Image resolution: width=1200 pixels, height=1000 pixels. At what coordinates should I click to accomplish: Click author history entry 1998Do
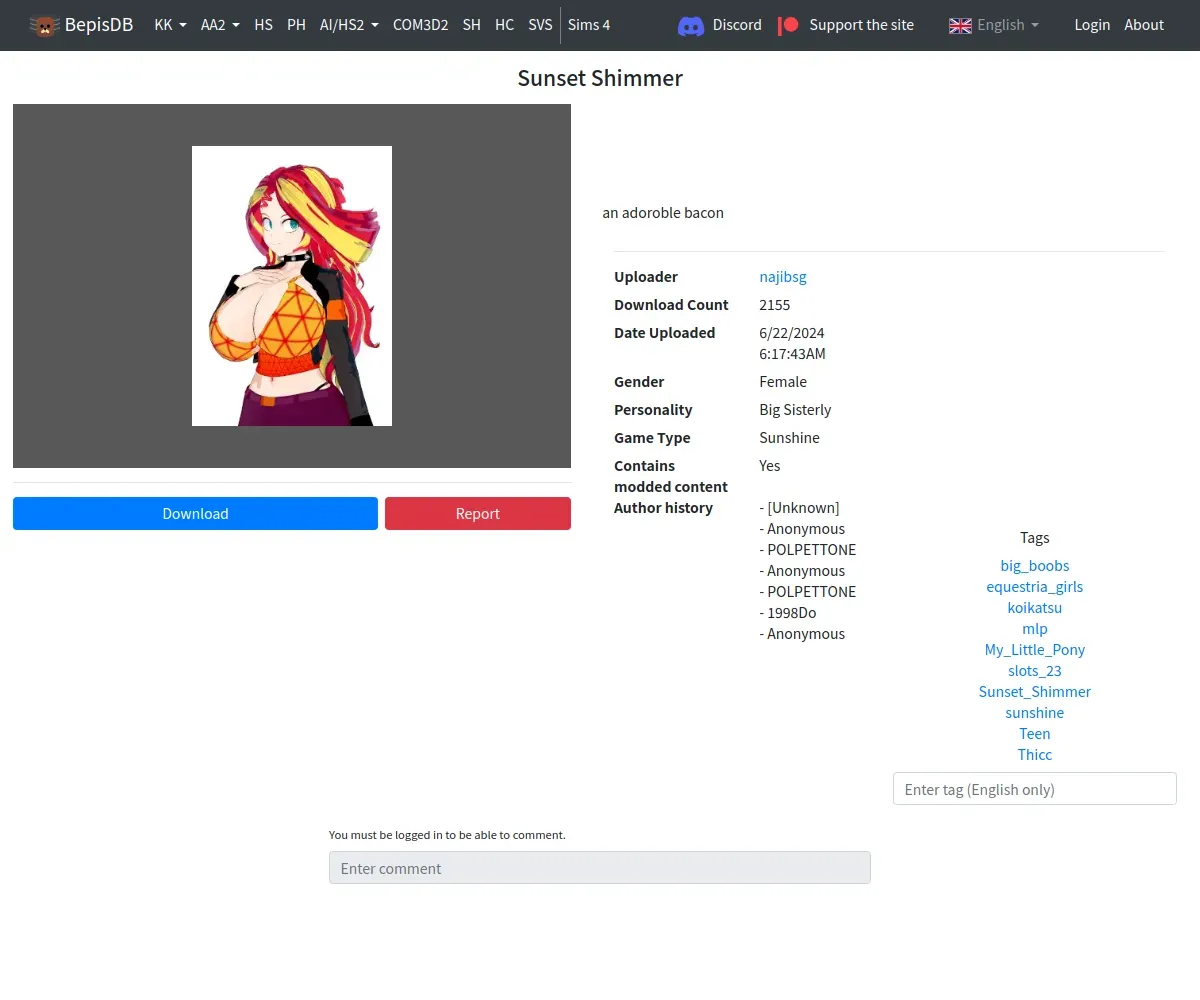[788, 613]
